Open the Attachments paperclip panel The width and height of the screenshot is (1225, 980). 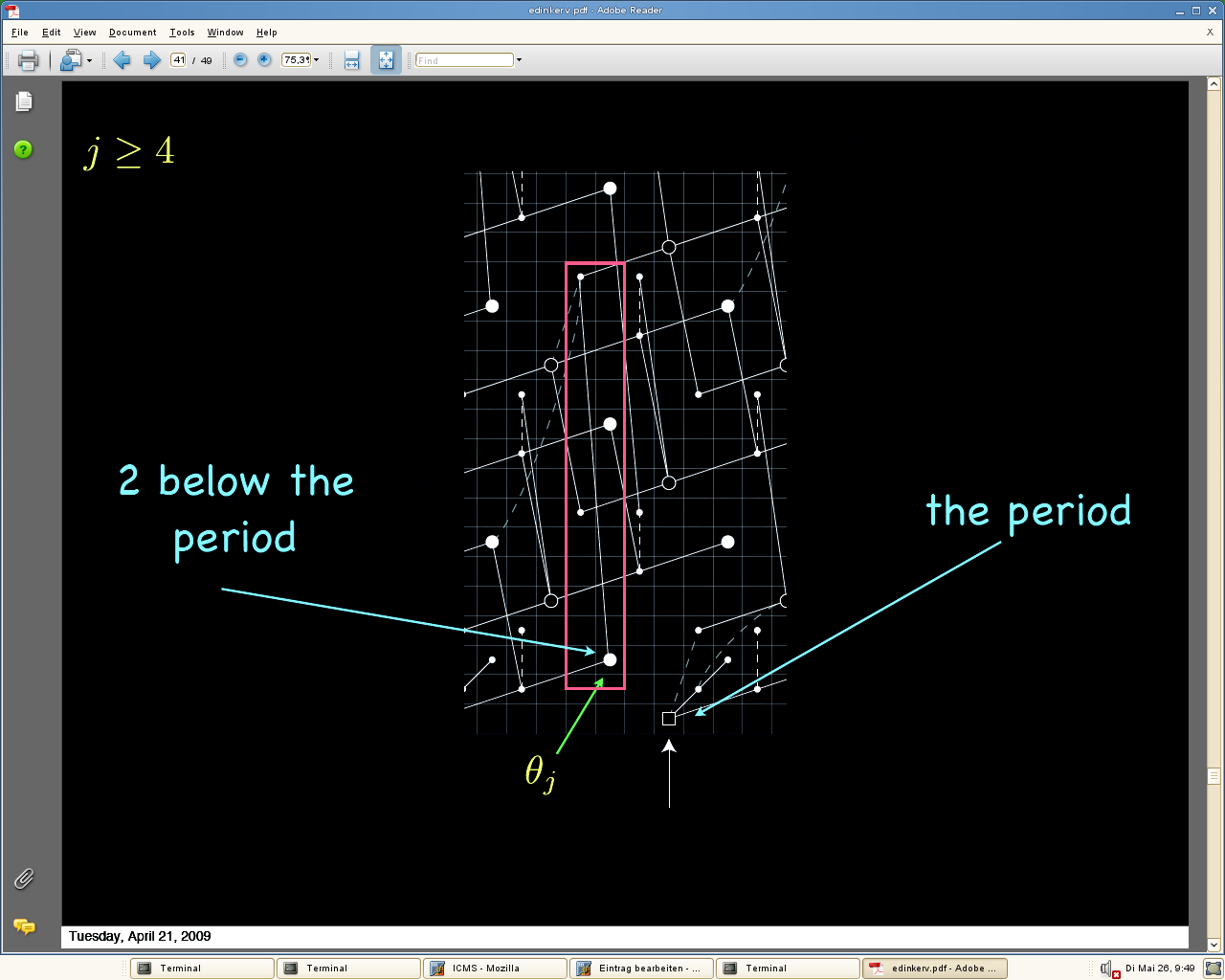(x=24, y=879)
